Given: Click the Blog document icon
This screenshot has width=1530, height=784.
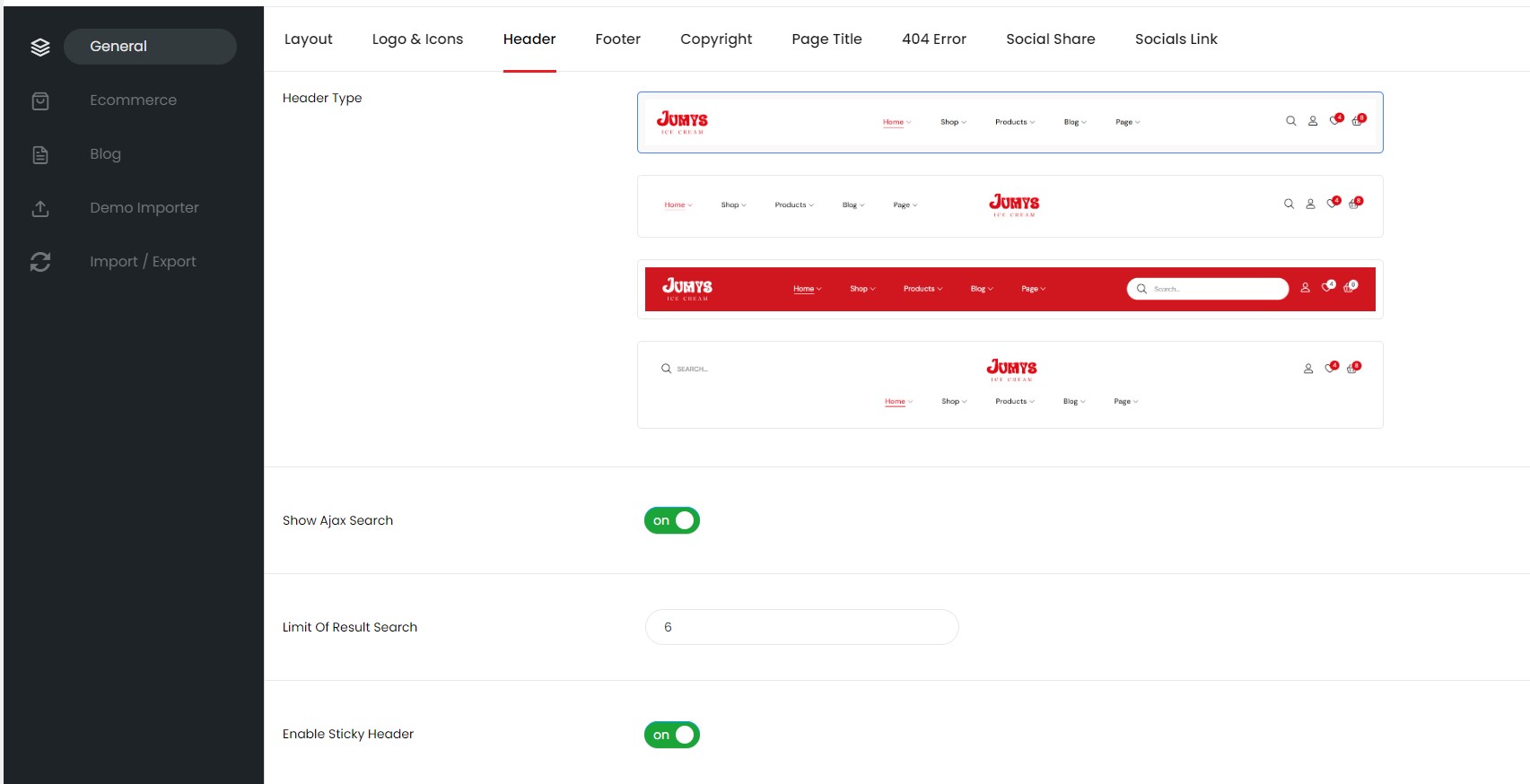Looking at the screenshot, I should pyautogui.click(x=40, y=155).
